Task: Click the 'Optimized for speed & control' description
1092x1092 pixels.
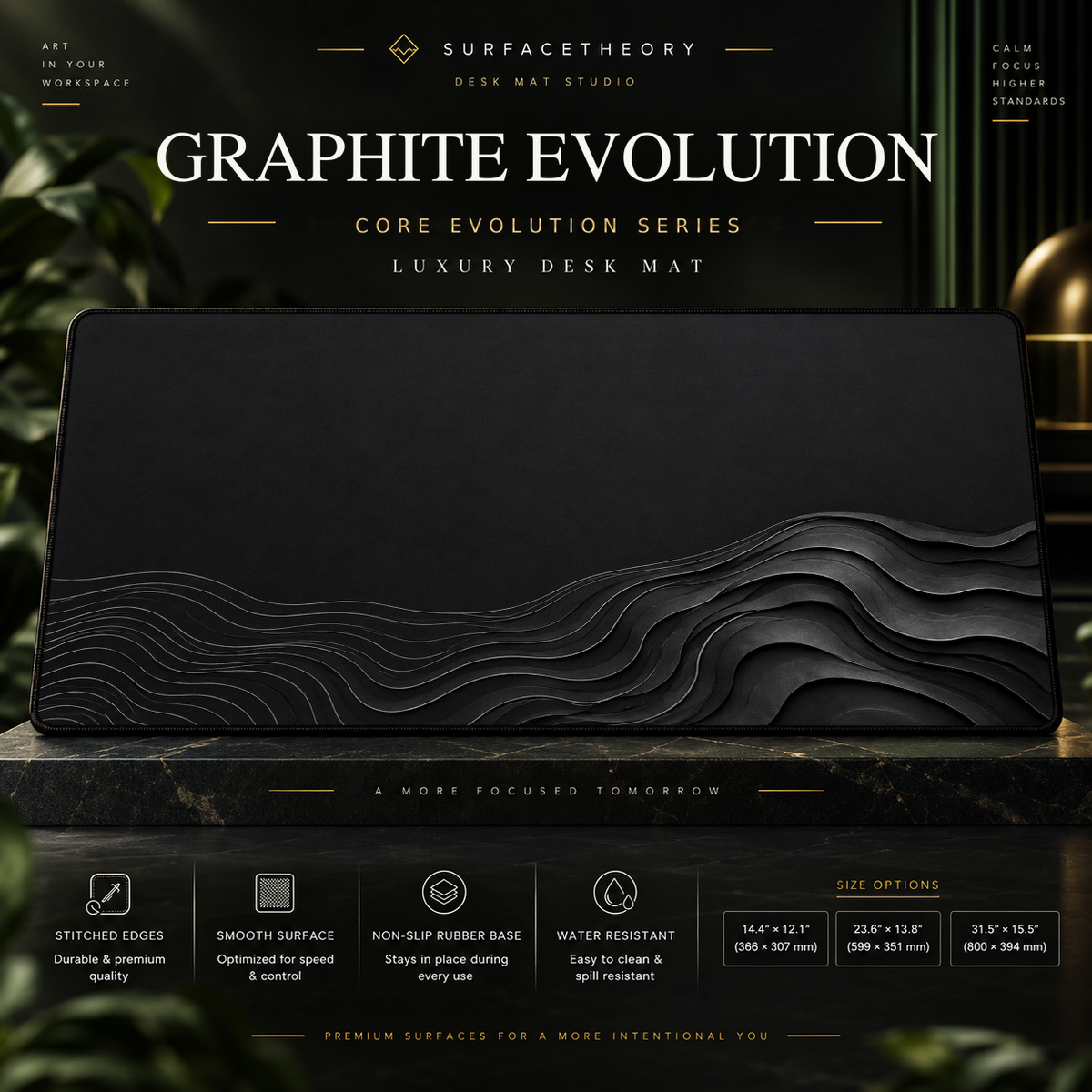Action: click(x=276, y=967)
